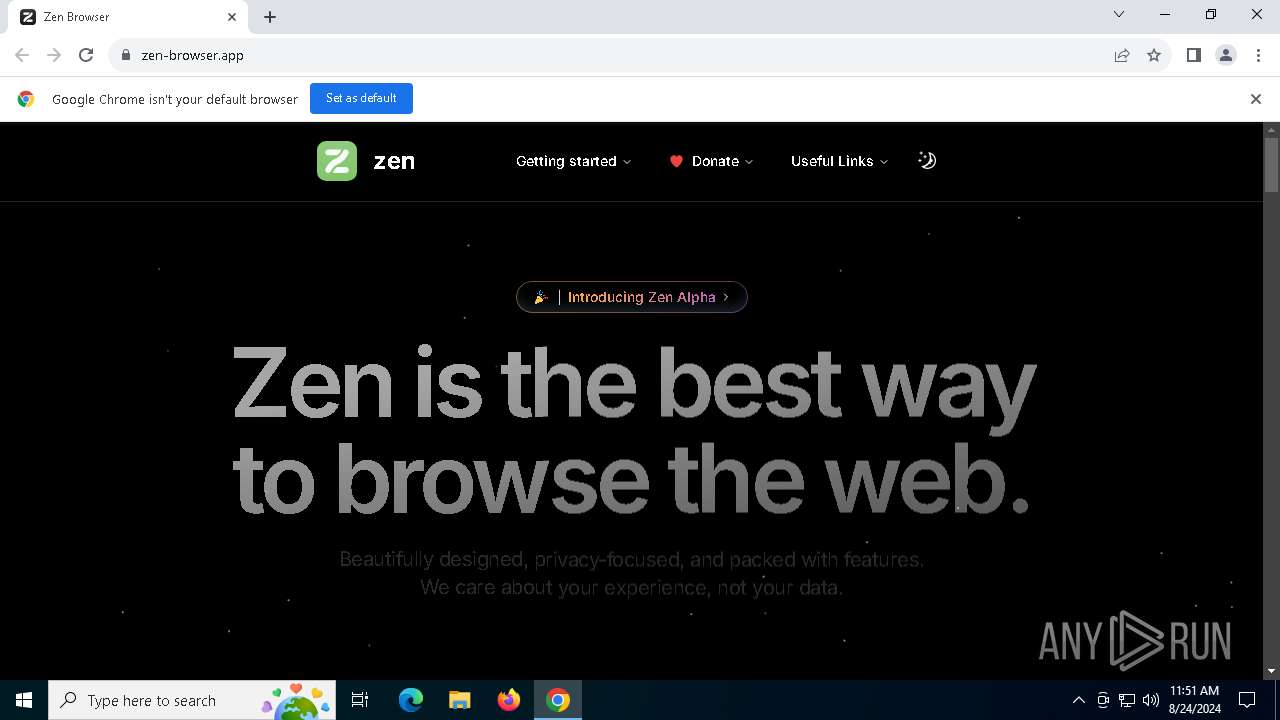Image resolution: width=1280 pixels, height=720 pixels.
Task: Click the green Zen logo icon
Action: click(337, 161)
